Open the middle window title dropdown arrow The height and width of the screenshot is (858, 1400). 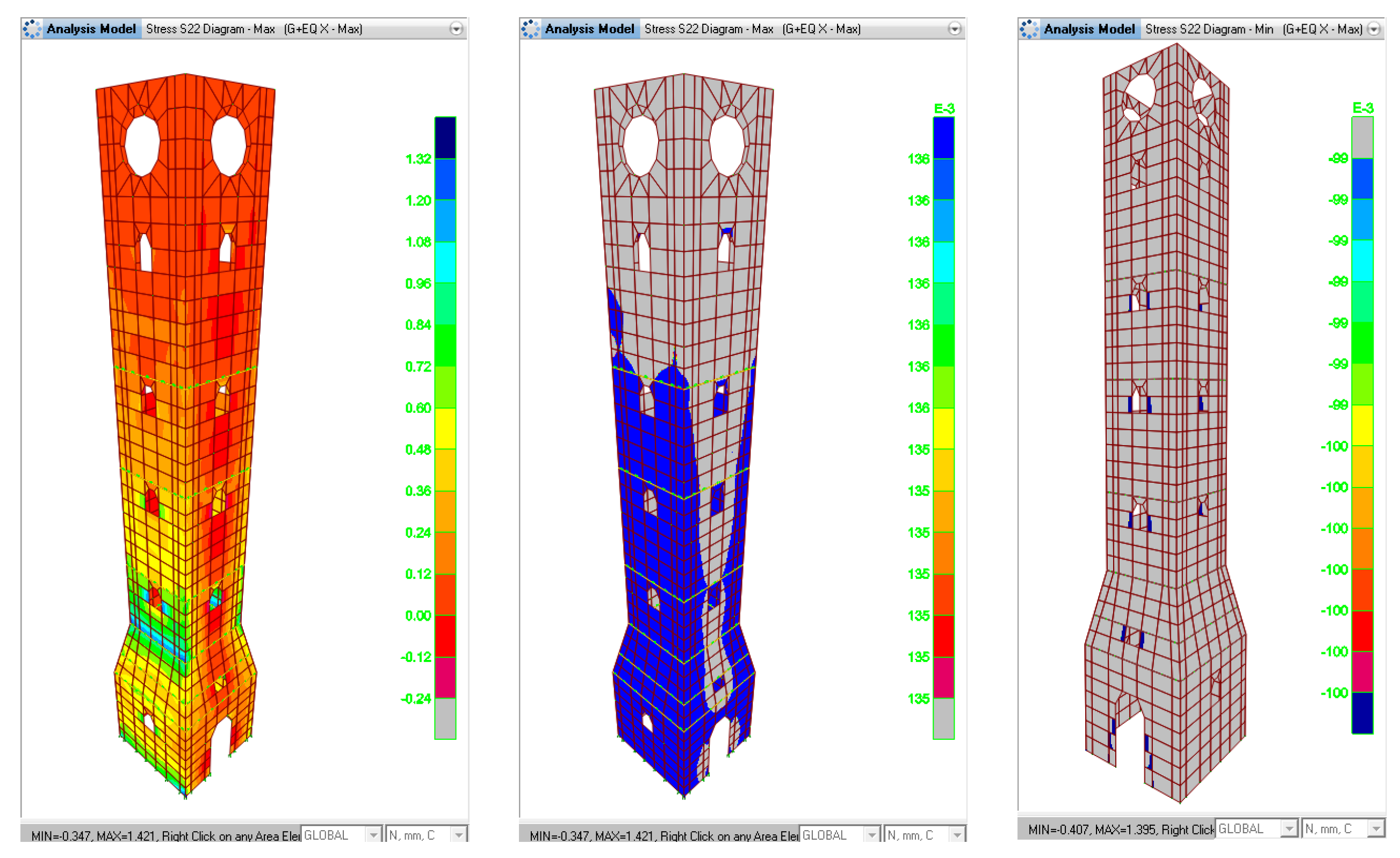955,28
